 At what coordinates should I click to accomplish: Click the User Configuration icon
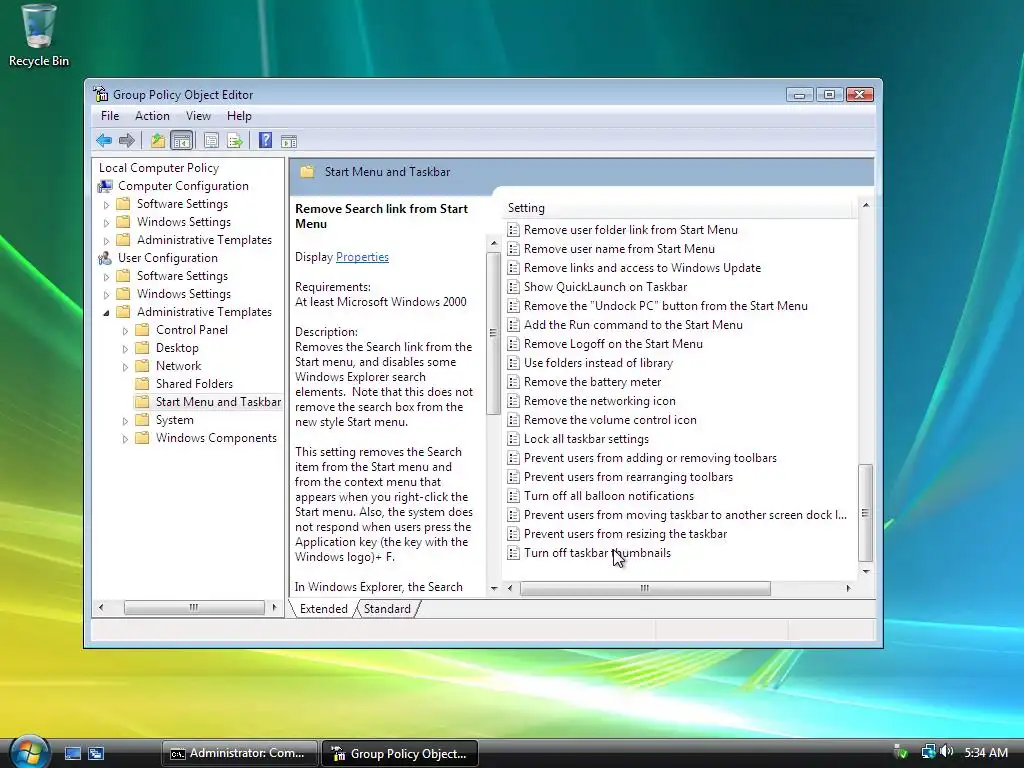[104, 258]
